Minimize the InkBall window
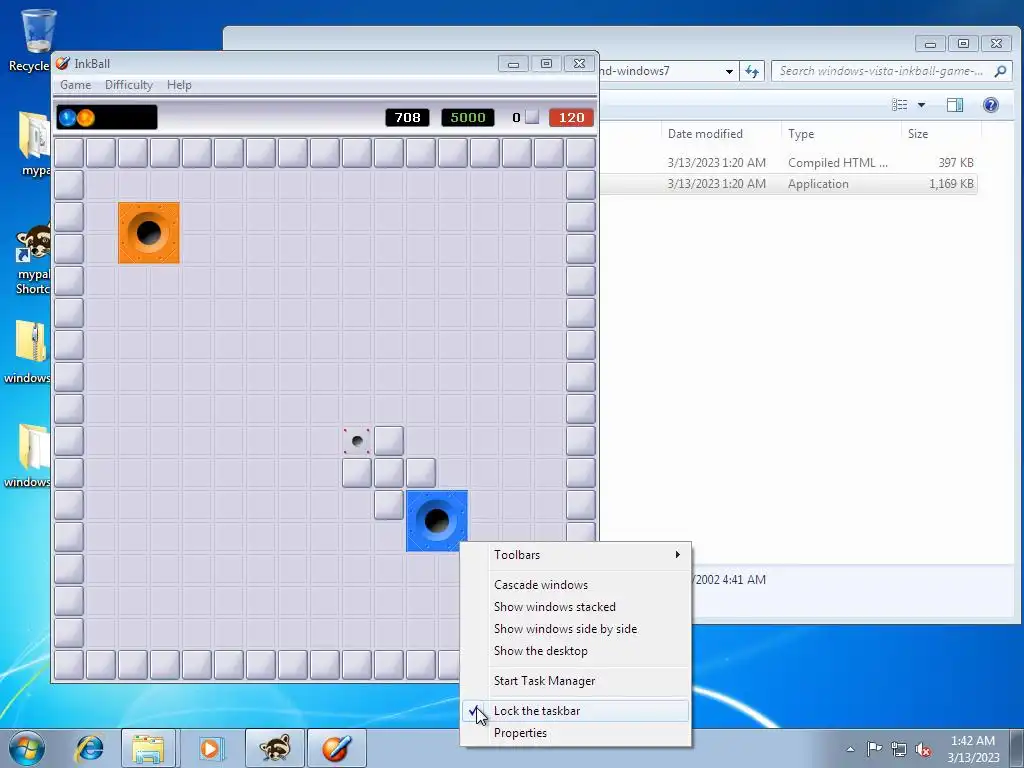 point(513,63)
